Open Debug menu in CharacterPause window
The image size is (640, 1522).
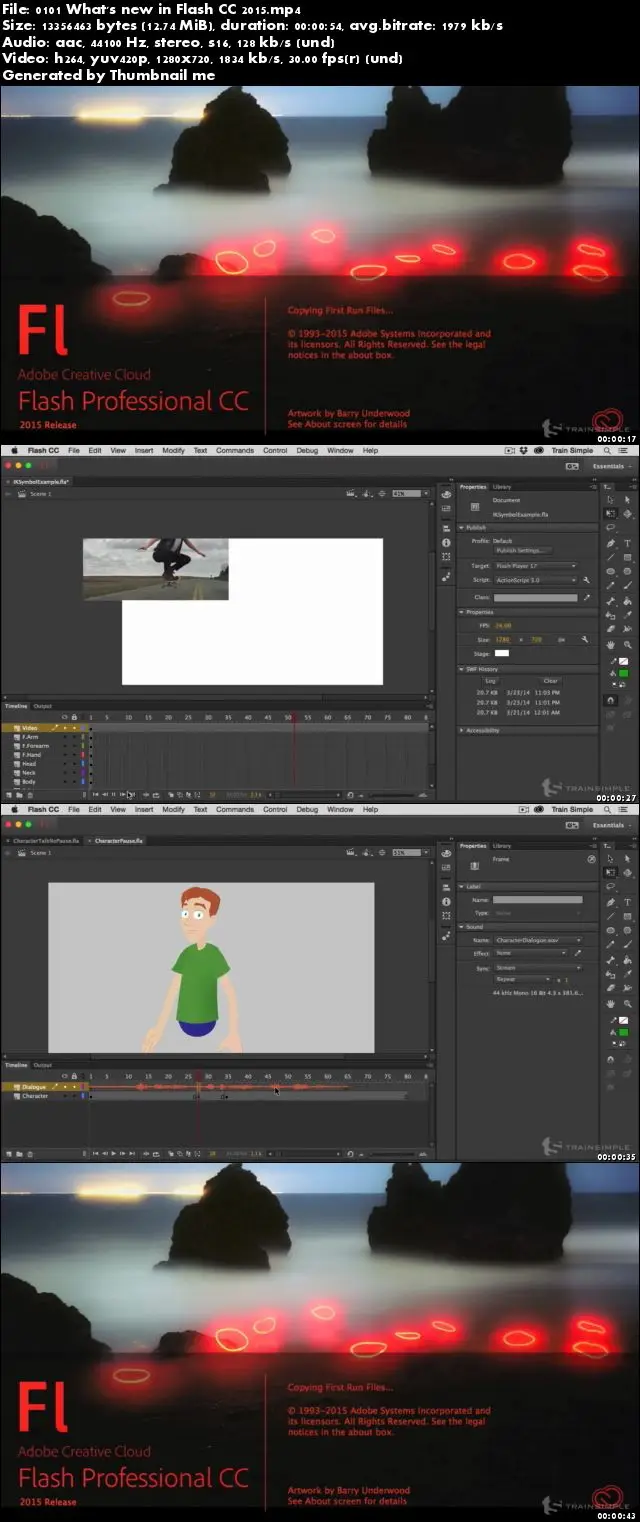click(307, 809)
